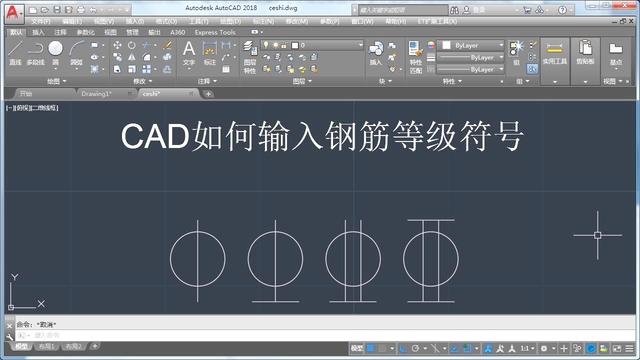Screen dimensions: 640x360
Task: Select the Line (直线) draw tool
Action: pyautogui.click(x=15, y=53)
